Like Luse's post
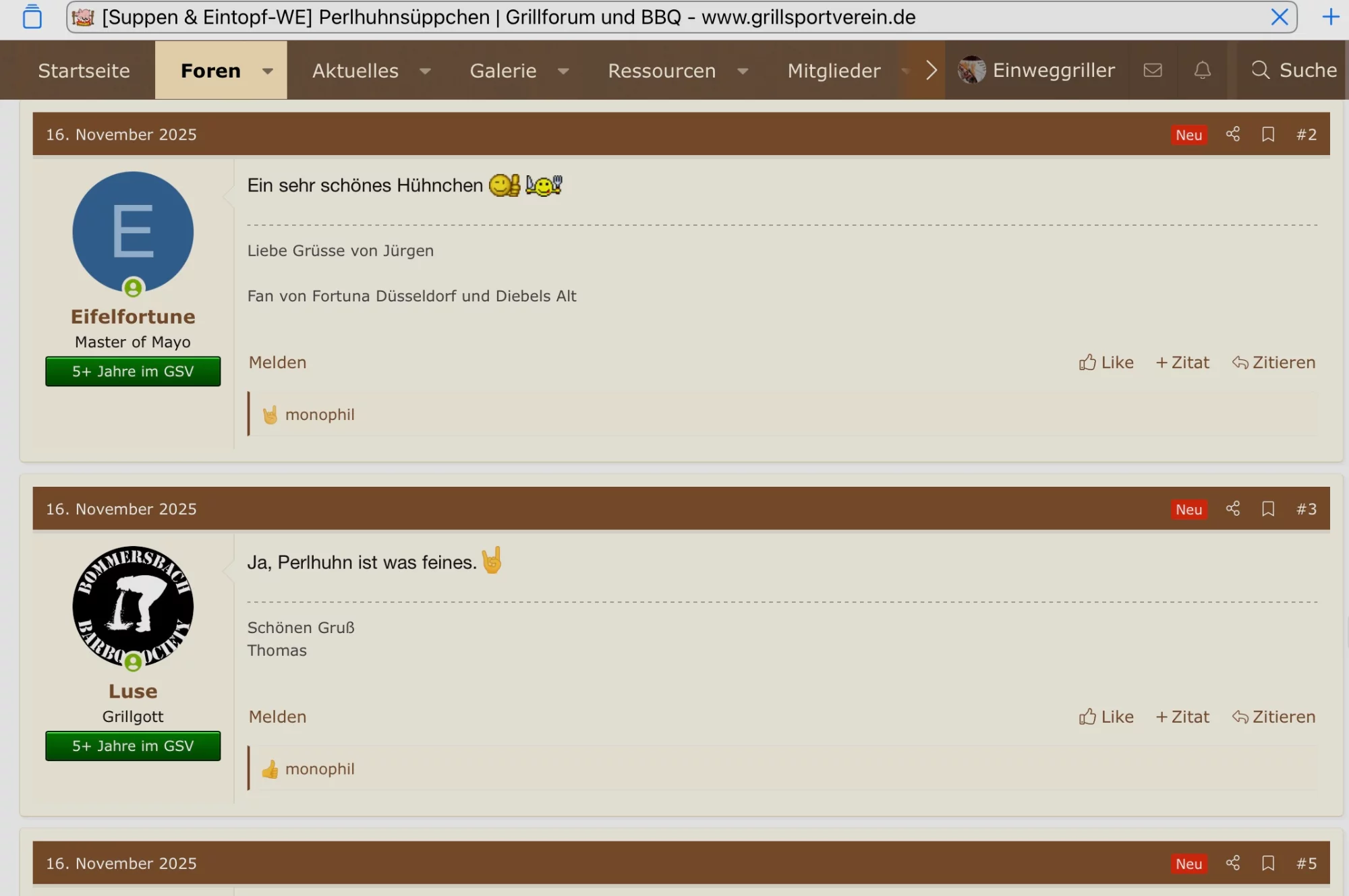 coord(1106,717)
